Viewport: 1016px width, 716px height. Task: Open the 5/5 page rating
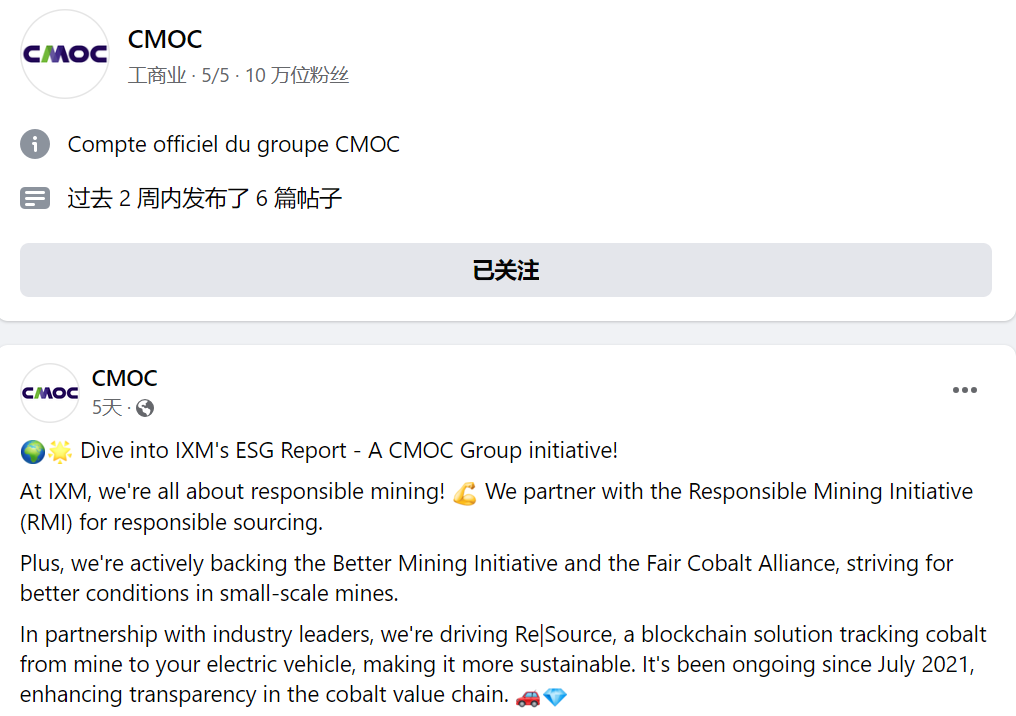click(215, 75)
